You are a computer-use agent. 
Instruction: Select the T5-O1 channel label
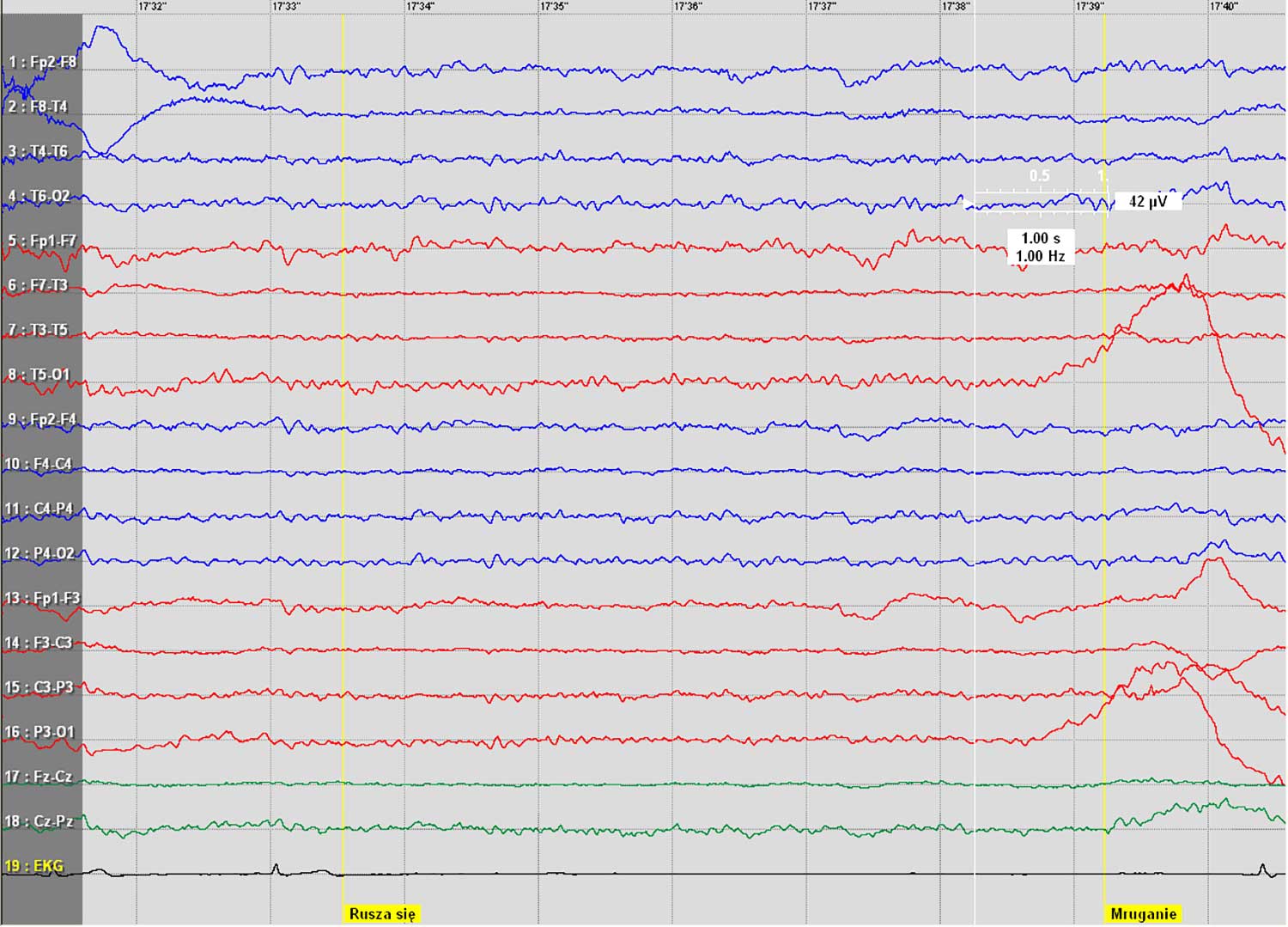click(x=39, y=375)
